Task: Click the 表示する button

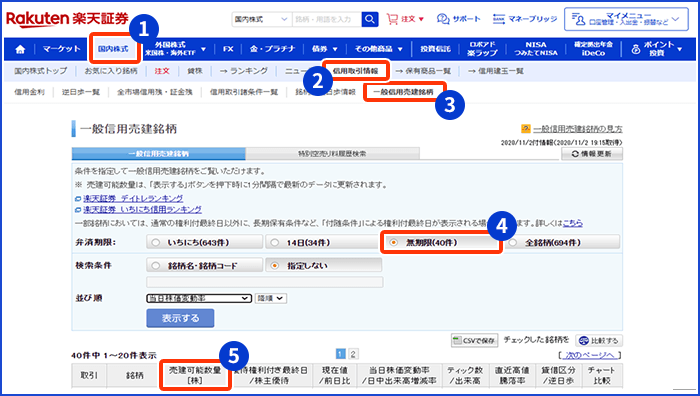Action: click(x=180, y=318)
